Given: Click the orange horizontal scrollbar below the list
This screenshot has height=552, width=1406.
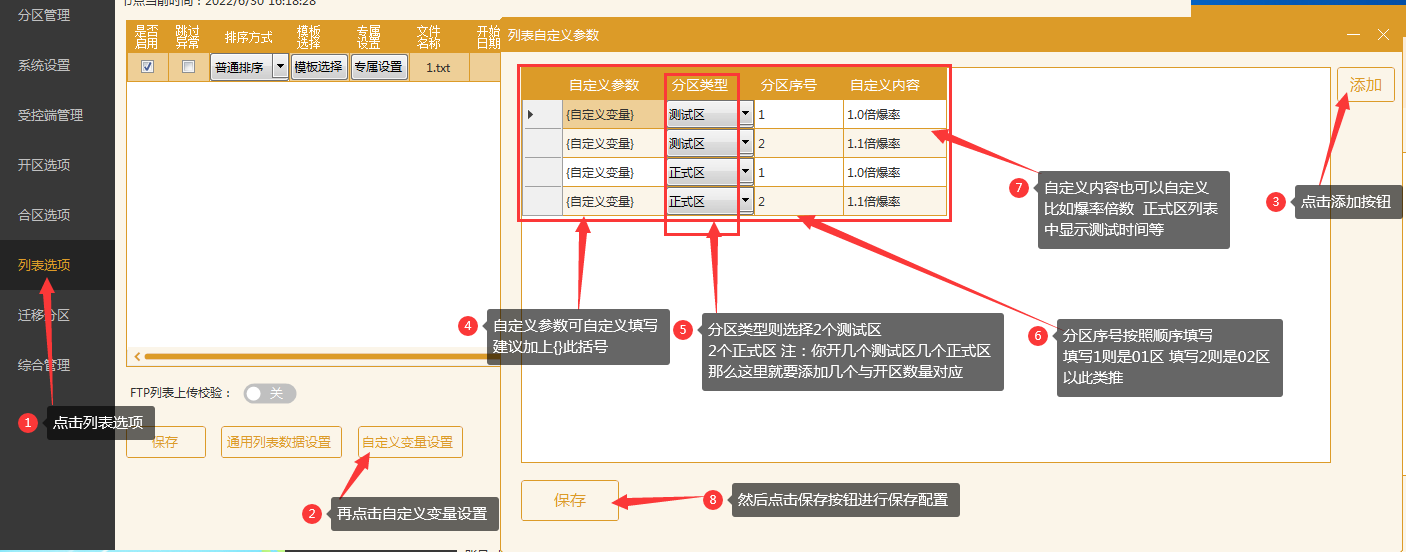Looking at the screenshot, I should pyautogui.click(x=320, y=356).
